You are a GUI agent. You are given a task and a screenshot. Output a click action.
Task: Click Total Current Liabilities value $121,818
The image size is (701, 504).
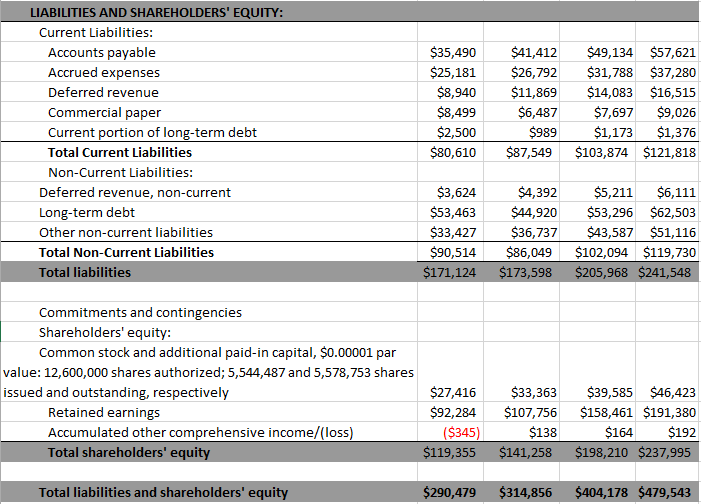(669, 152)
